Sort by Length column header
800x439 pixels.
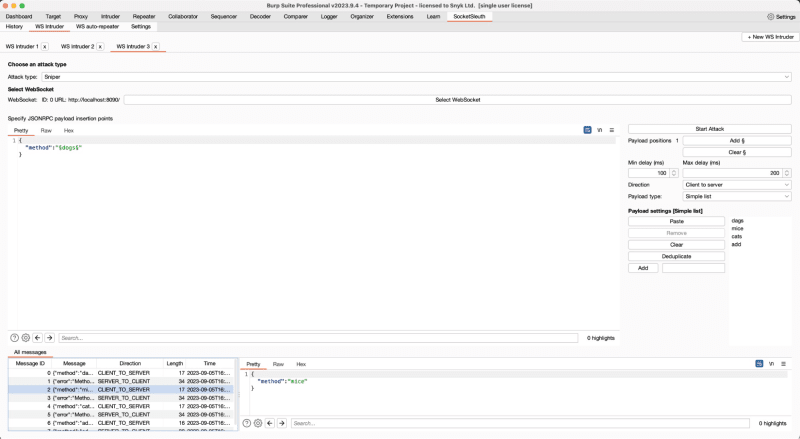[174, 363]
